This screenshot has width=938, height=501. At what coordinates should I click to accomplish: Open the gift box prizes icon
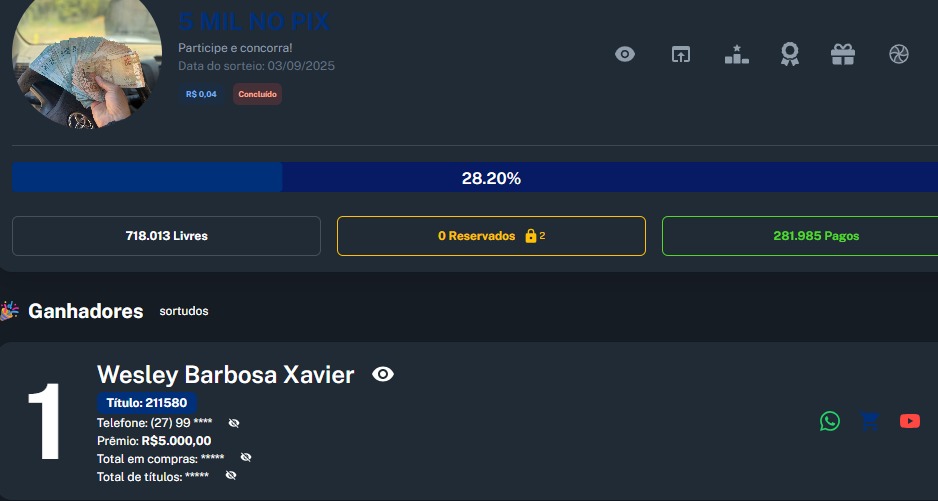843,55
